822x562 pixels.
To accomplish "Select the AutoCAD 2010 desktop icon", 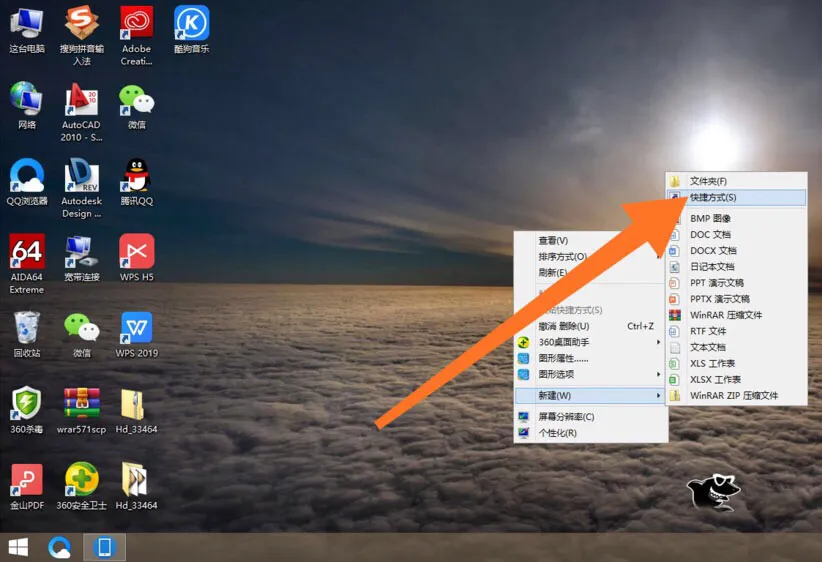I will pos(81,112).
